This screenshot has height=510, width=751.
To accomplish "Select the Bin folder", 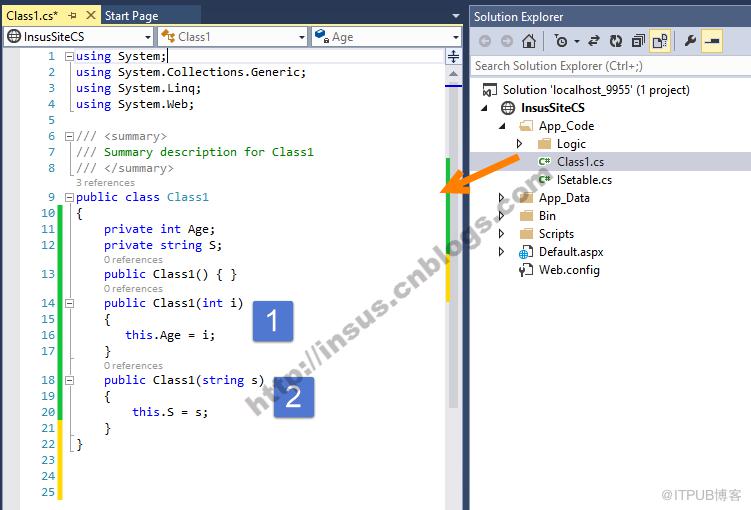I will (x=547, y=216).
